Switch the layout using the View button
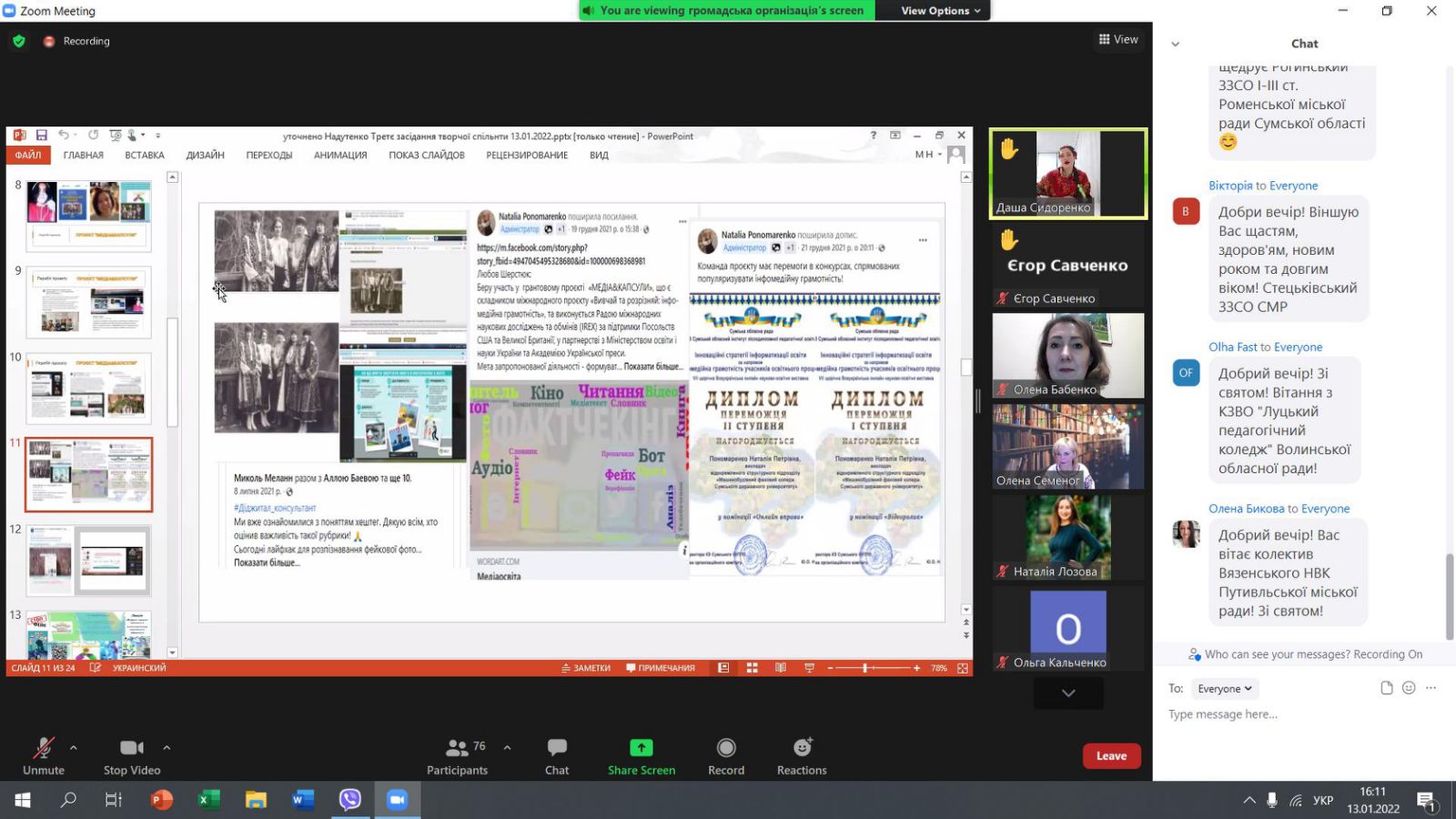 click(x=1118, y=39)
